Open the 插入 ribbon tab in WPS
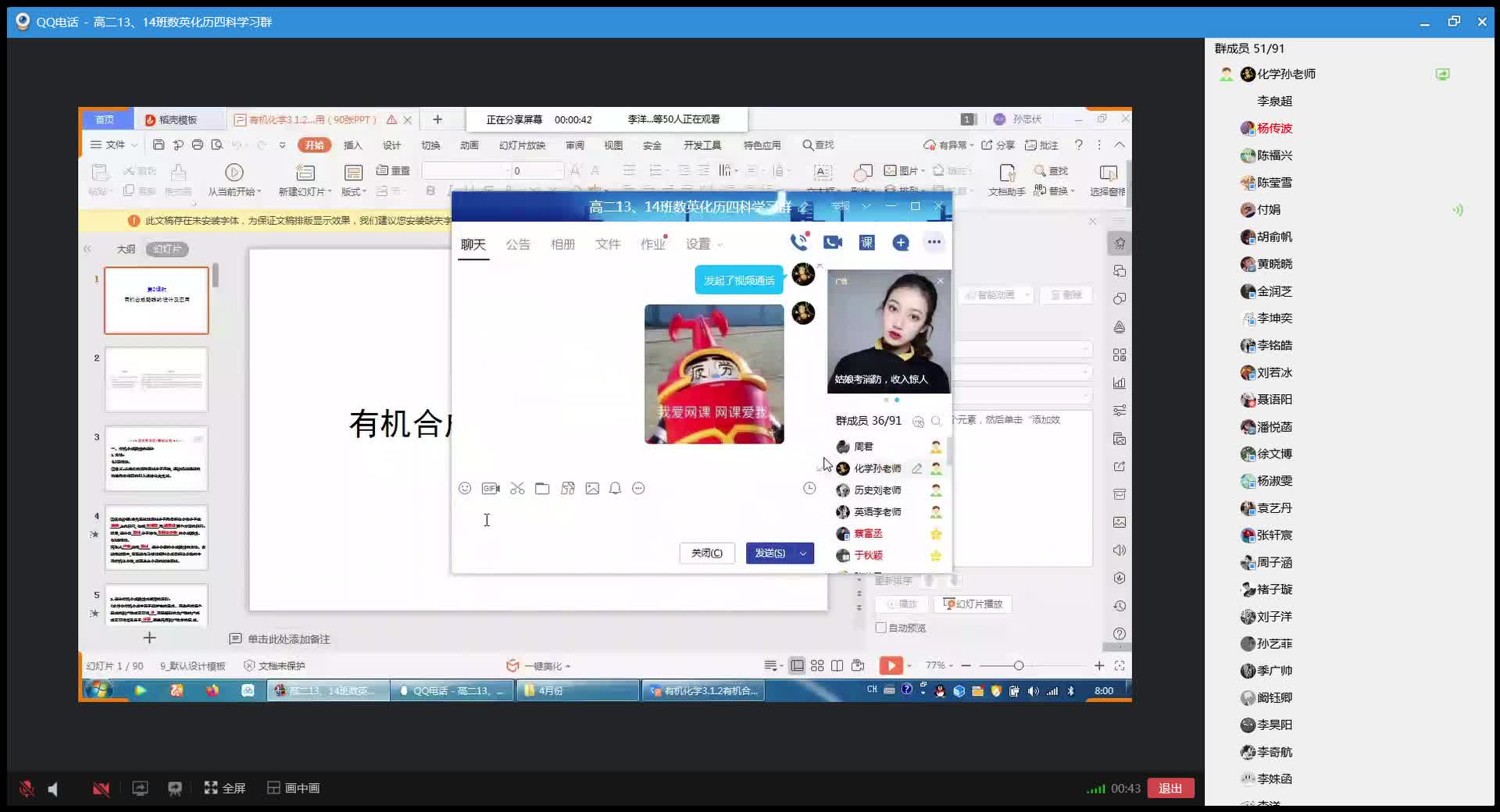Image resolution: width=1500 pixels, height=812 pixels. (x=353, y=145)
